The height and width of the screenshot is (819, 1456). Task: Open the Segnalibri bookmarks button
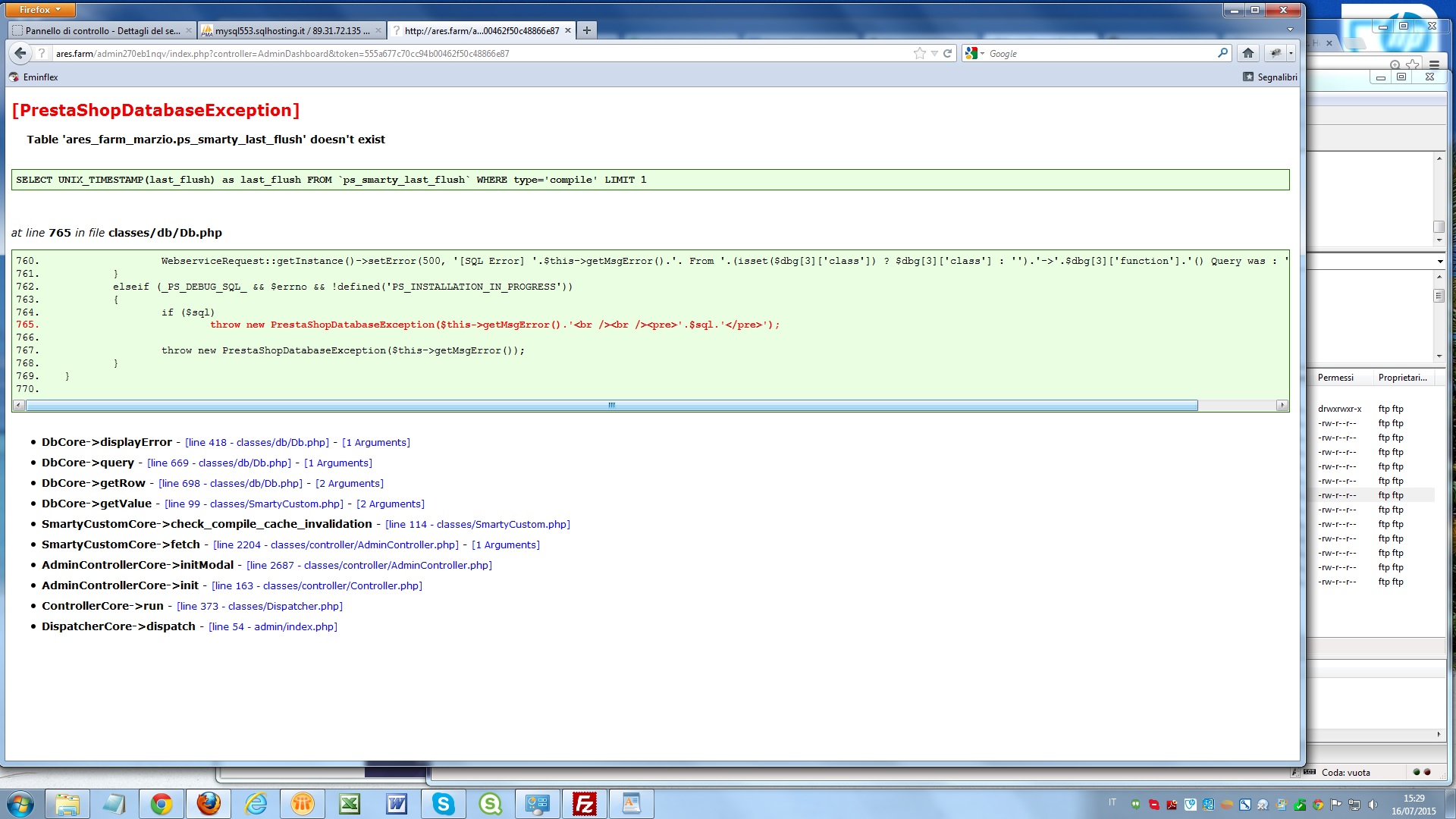pos(1270,77)
